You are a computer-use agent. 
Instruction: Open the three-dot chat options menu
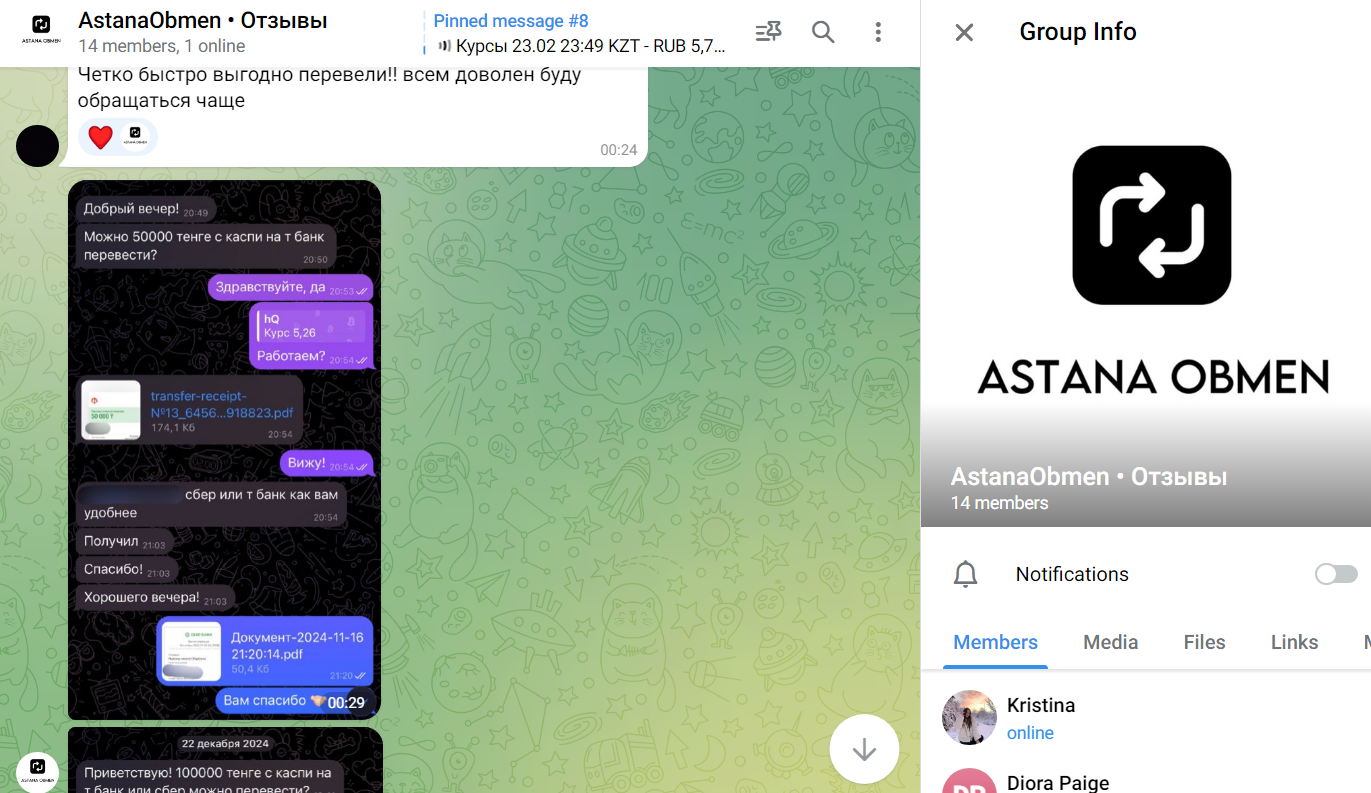(878, 32)
